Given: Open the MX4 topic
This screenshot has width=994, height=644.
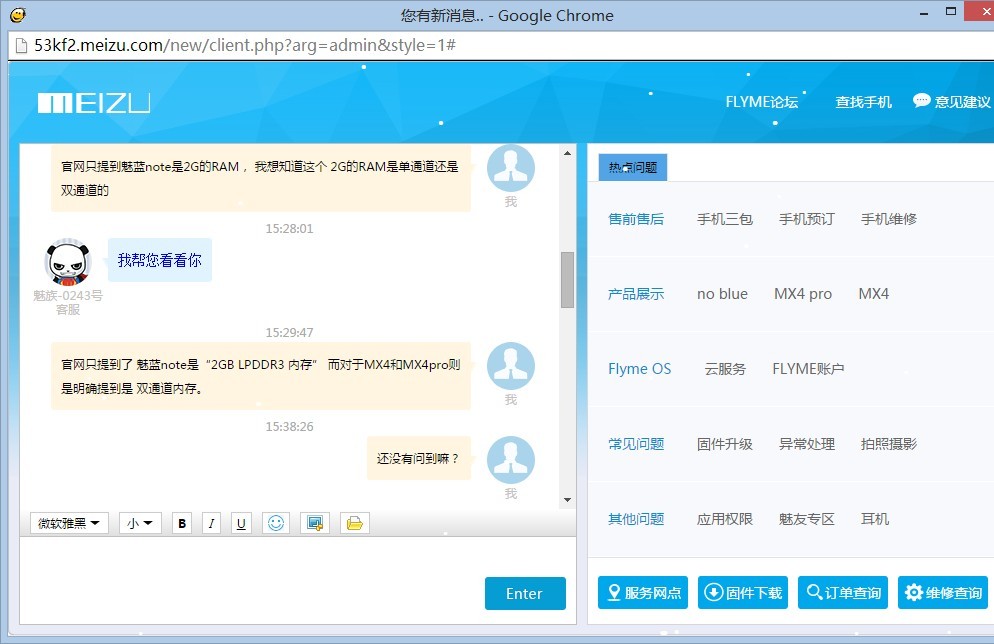Looking at the screenshot, I should [874, 294].
